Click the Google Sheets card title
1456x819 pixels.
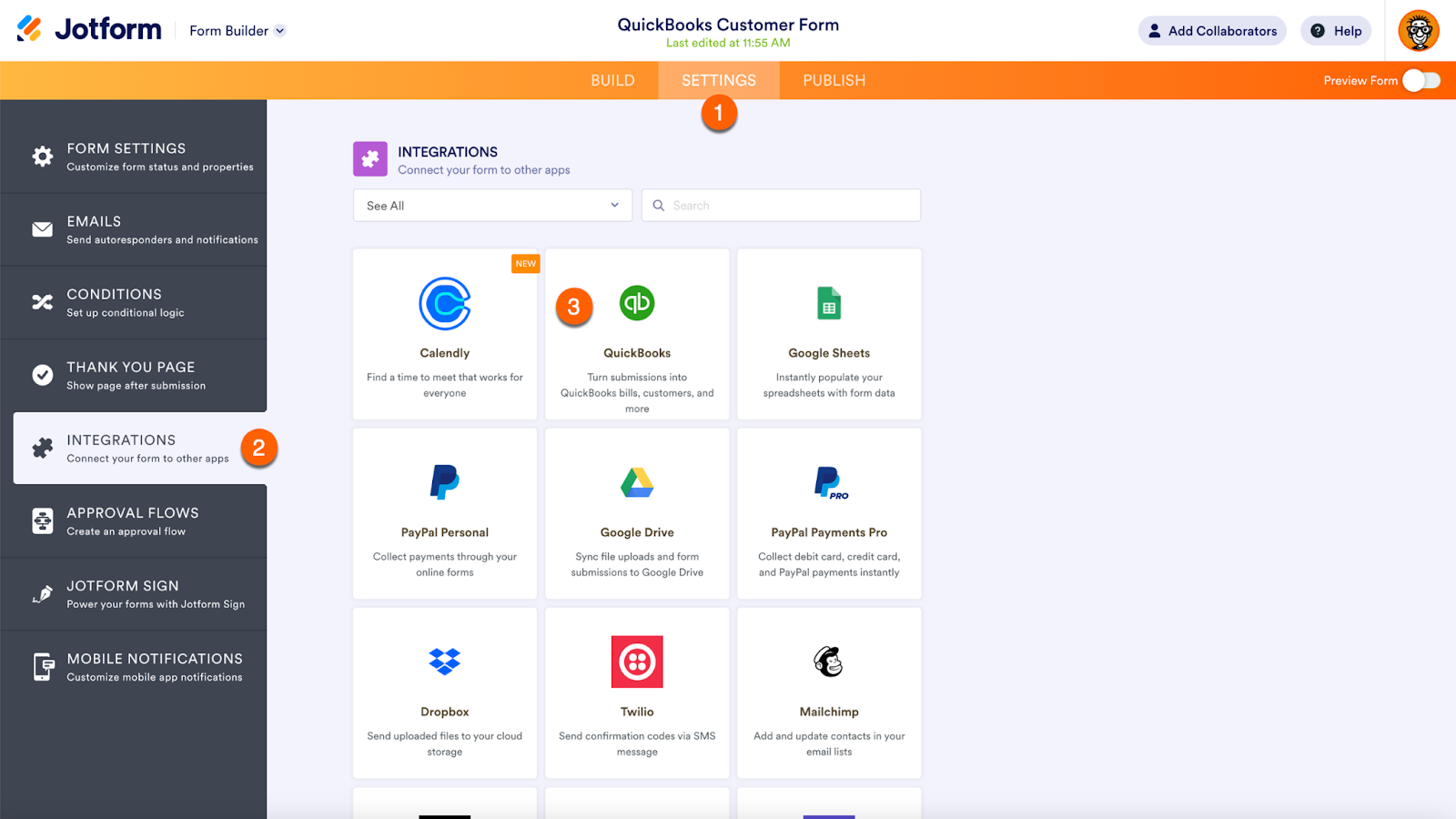[x=829, y=353]
